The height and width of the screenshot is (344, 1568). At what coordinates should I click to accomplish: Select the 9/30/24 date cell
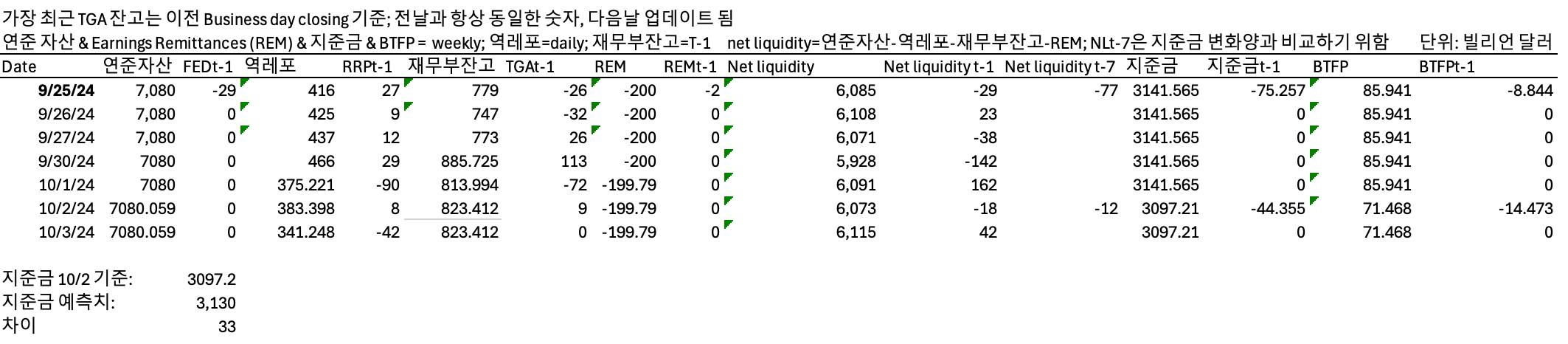[67, 162]
